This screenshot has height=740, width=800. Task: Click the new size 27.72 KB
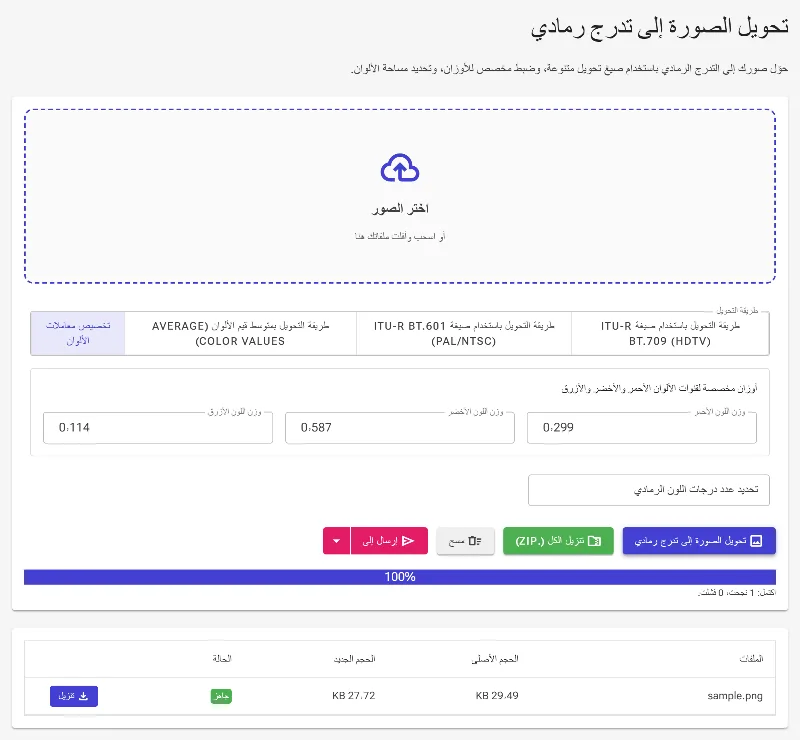tap(354, 696)
